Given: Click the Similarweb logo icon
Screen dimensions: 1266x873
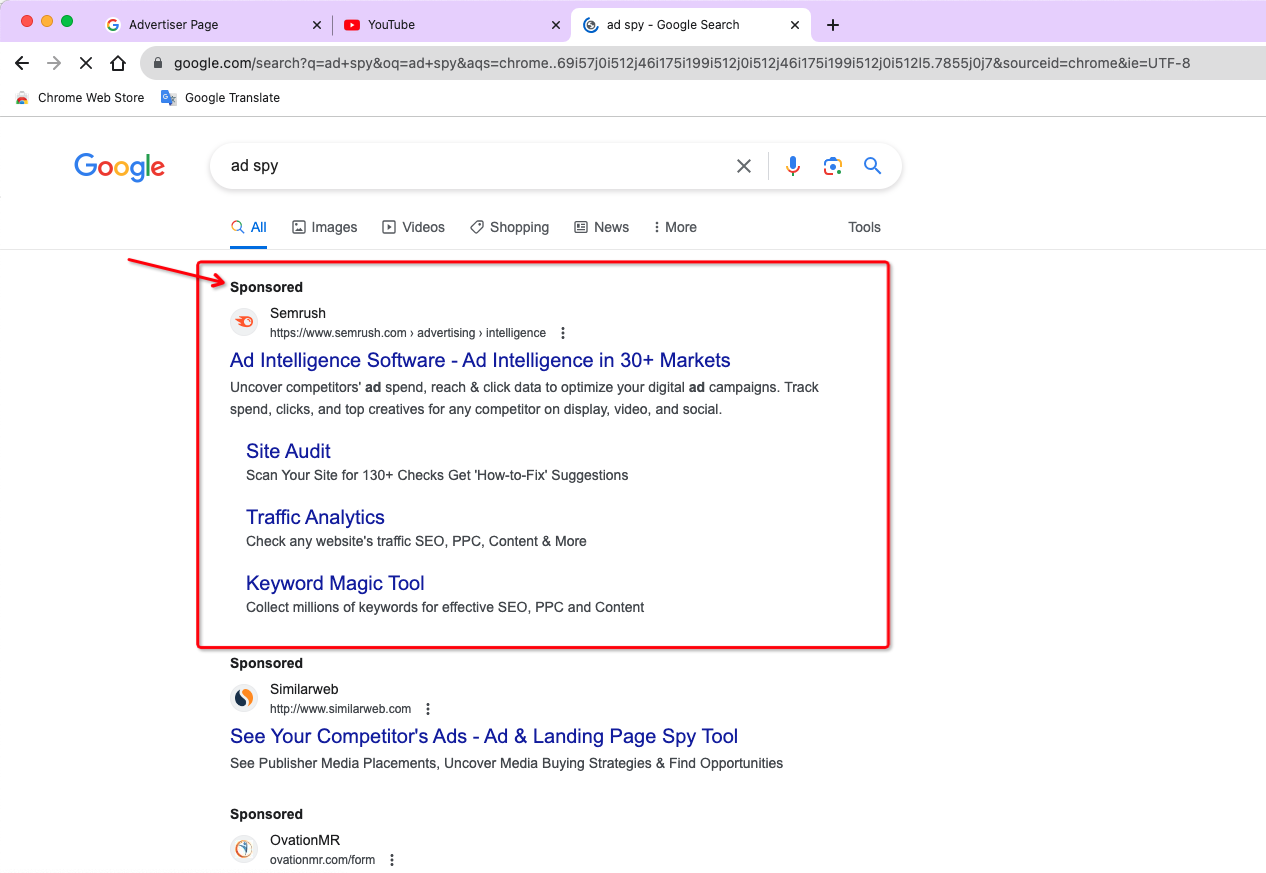Looking at the screenshot, I should (x=244, y=697).
